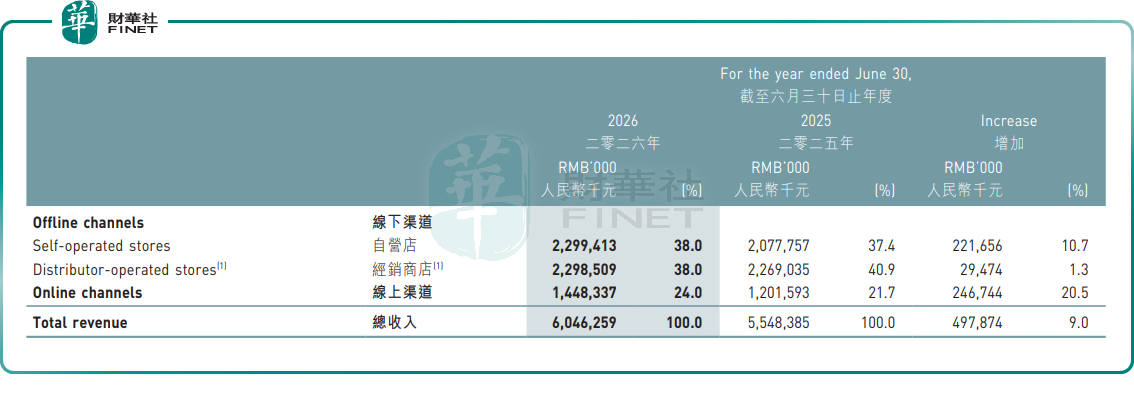Select the increase value 29,474
The height and width of the screenshot is (394, 1134).
[981, 270]
